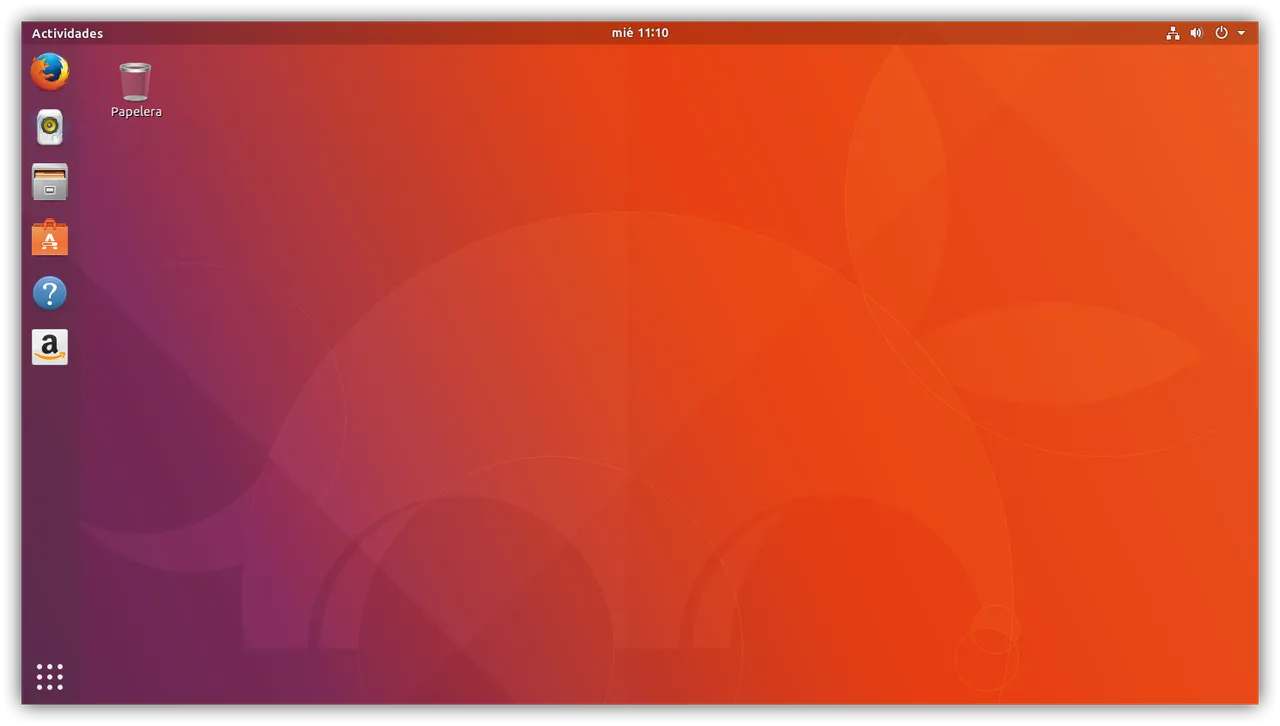Click the power icon in top bar
Viewport: 1280px width, 726px height.
click(1221, 33)
